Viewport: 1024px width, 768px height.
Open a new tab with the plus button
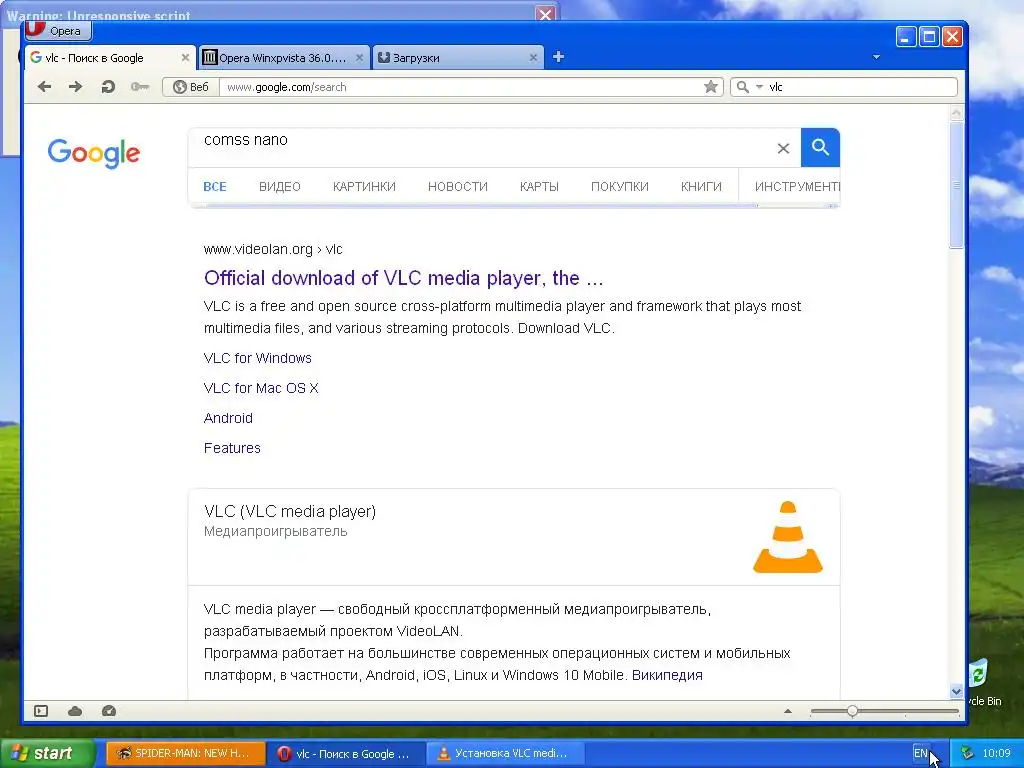coord(558,57)
